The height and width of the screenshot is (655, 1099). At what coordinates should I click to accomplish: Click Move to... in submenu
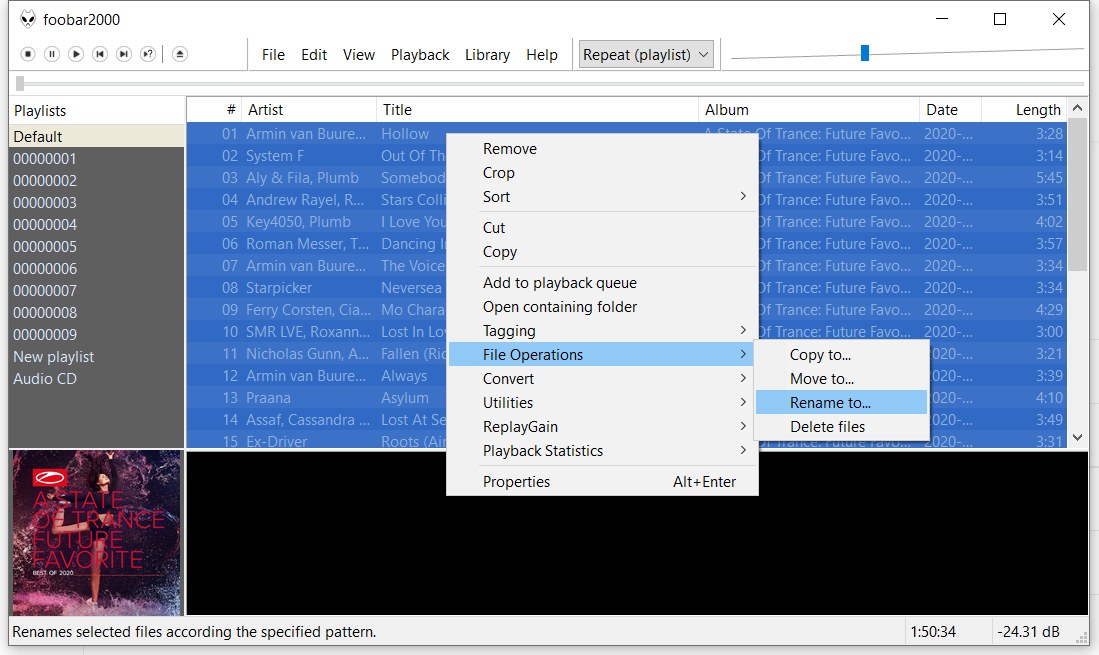tap(841, 378)
